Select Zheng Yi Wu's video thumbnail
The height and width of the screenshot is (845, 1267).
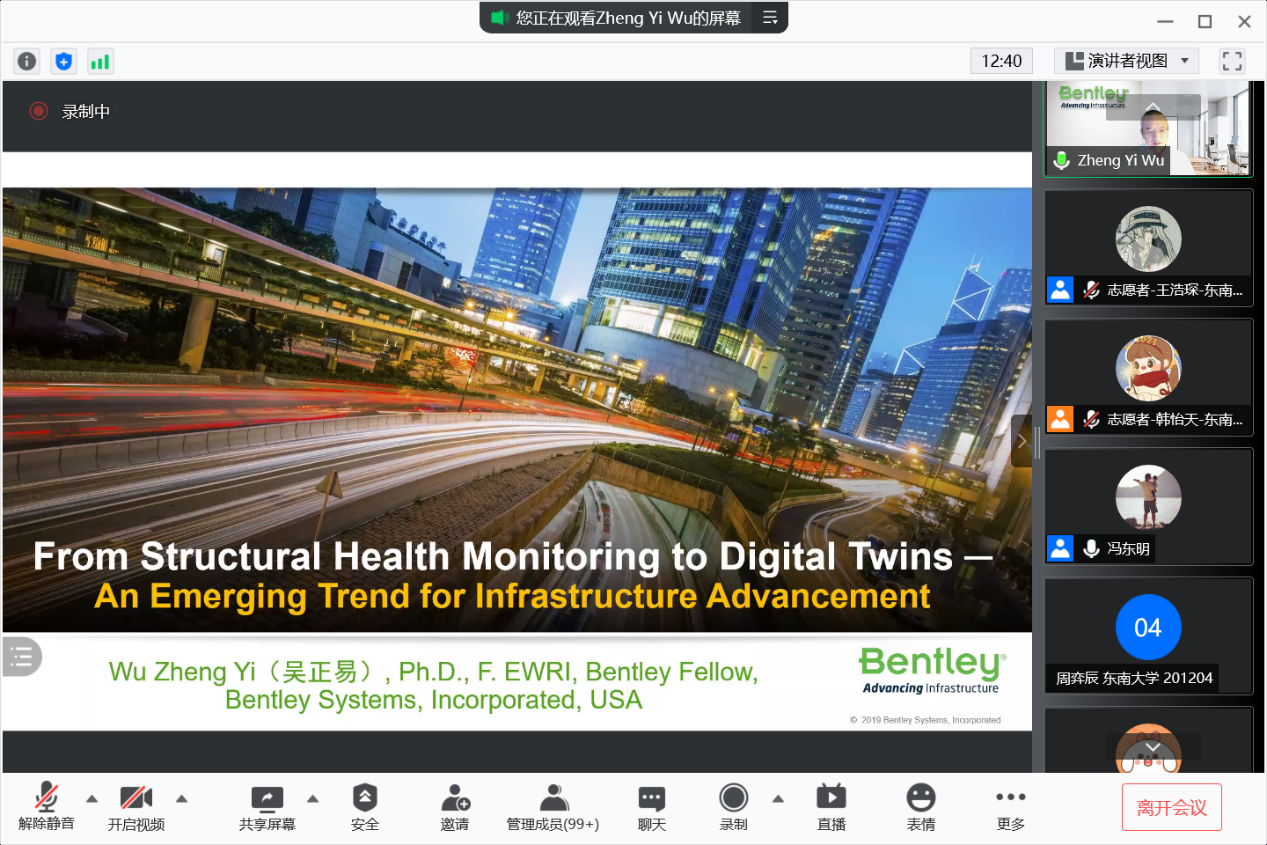[1147, 129]
